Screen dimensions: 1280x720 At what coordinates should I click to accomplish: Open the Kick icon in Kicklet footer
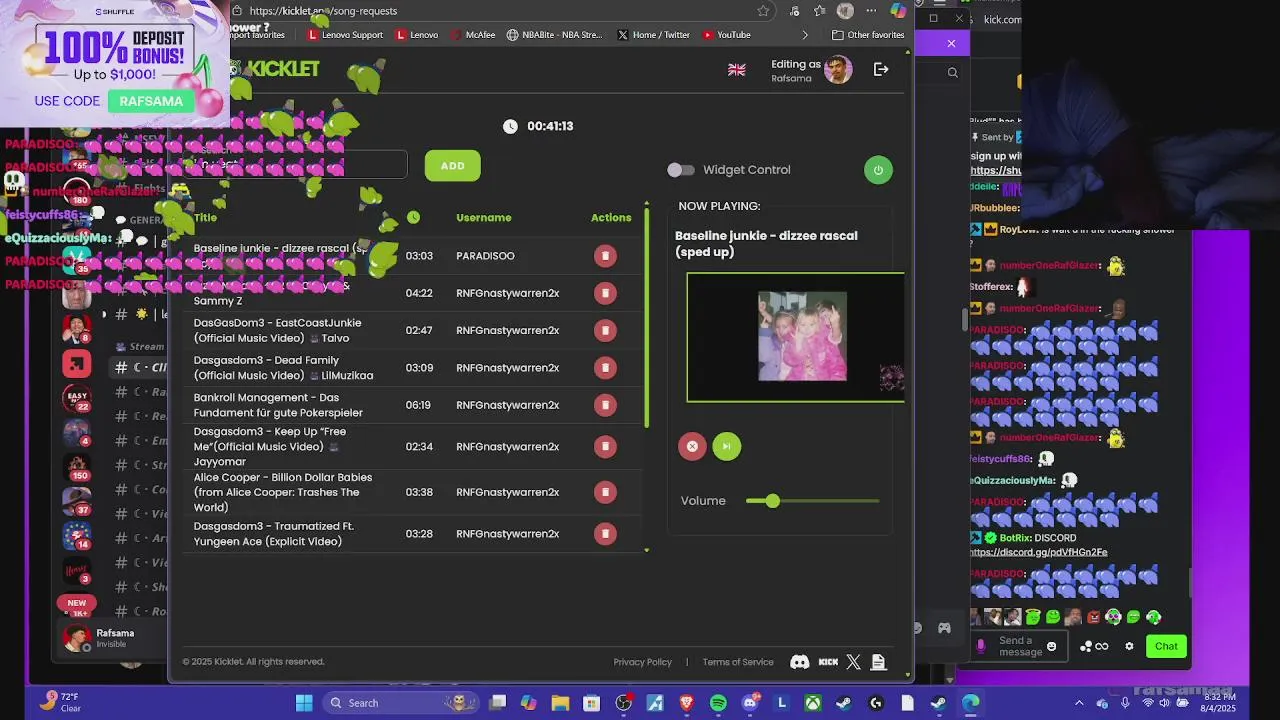[828, 662]
